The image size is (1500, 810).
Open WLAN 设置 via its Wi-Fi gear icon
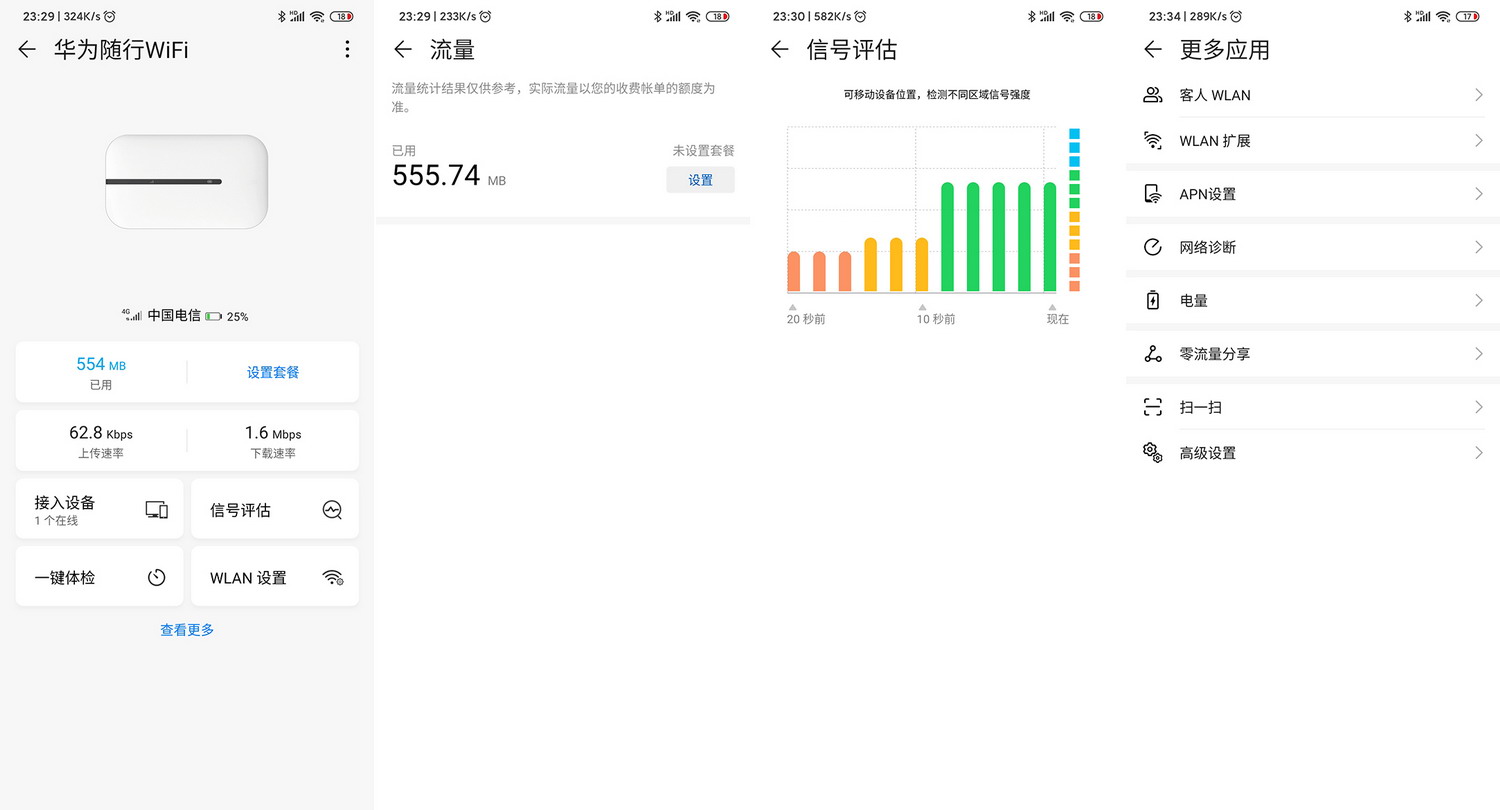point(332,576)
